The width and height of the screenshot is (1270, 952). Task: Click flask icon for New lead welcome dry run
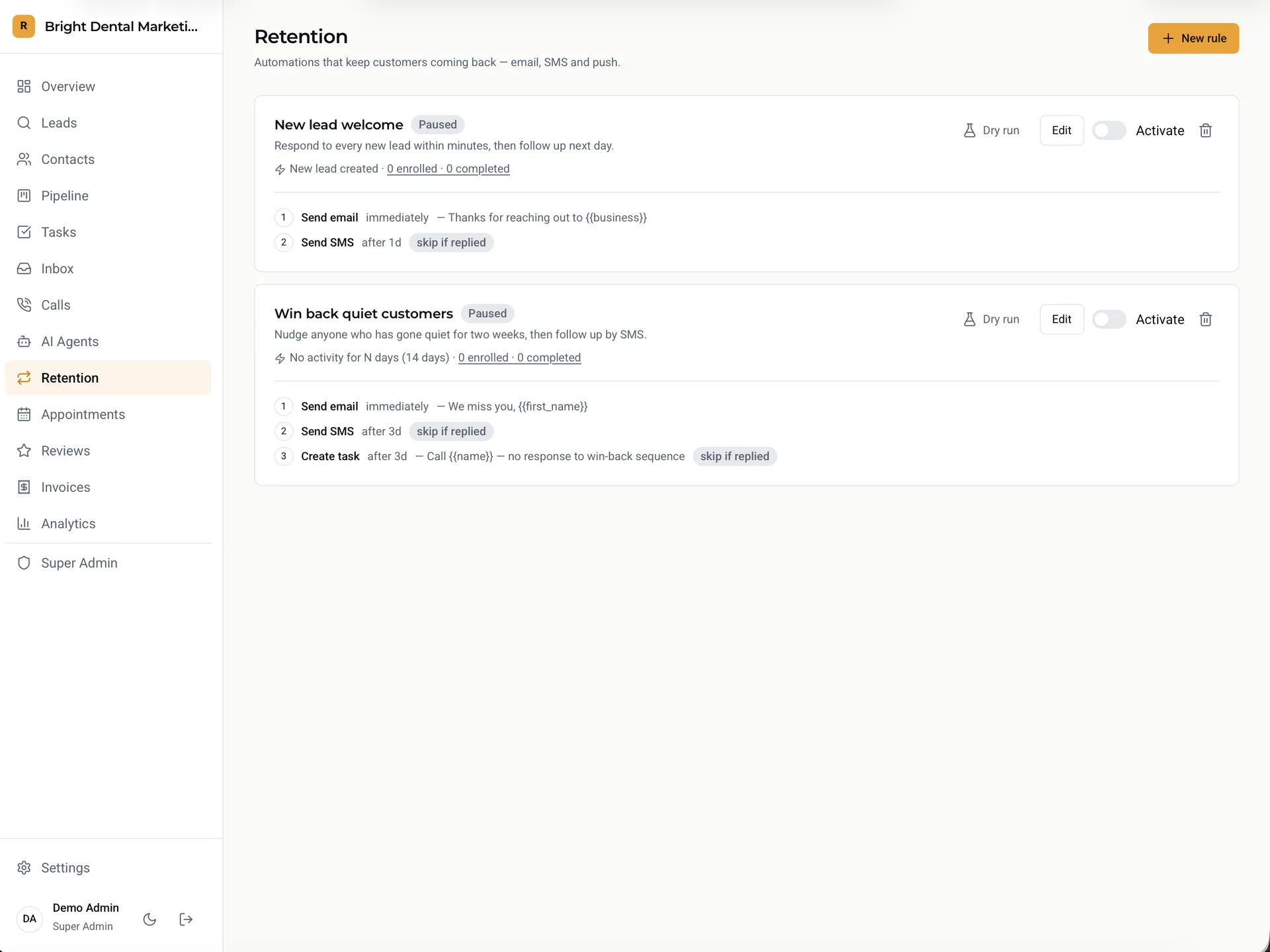point(970,130)
